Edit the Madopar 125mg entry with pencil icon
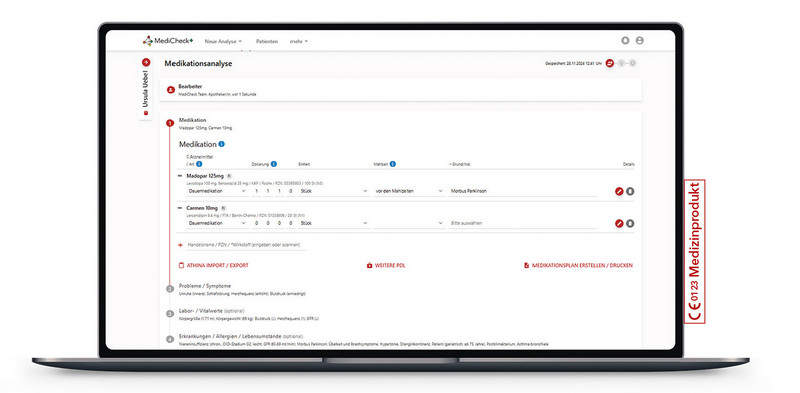The image size is (800, 393). click(x=619, y=191)
